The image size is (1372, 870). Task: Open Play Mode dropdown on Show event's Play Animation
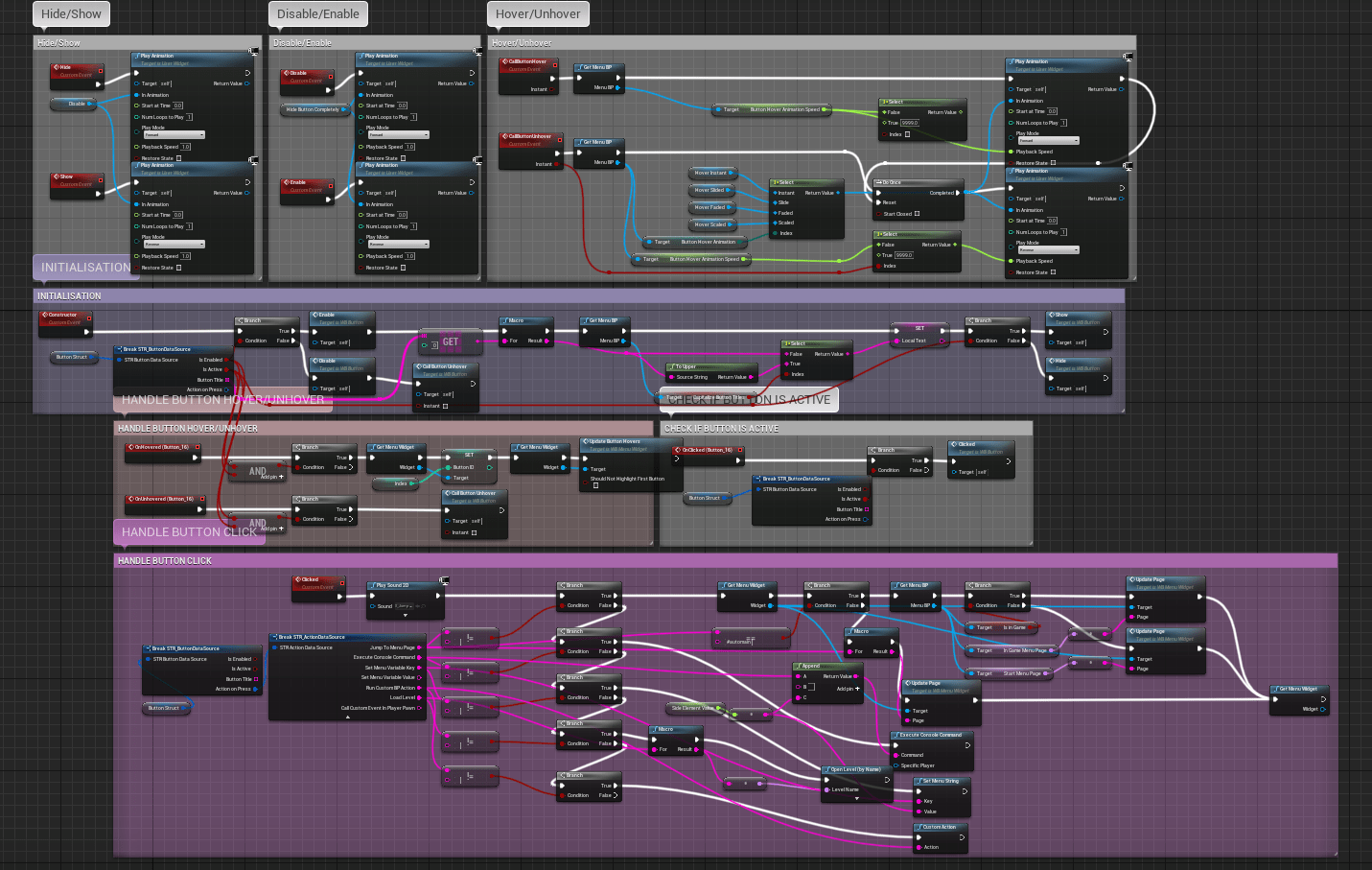click(x=174, y=245)
